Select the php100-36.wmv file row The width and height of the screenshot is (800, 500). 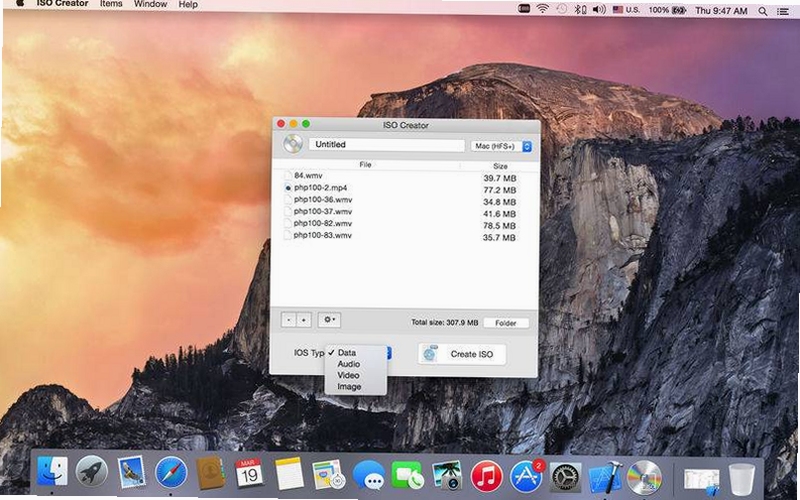pos(405,200)
